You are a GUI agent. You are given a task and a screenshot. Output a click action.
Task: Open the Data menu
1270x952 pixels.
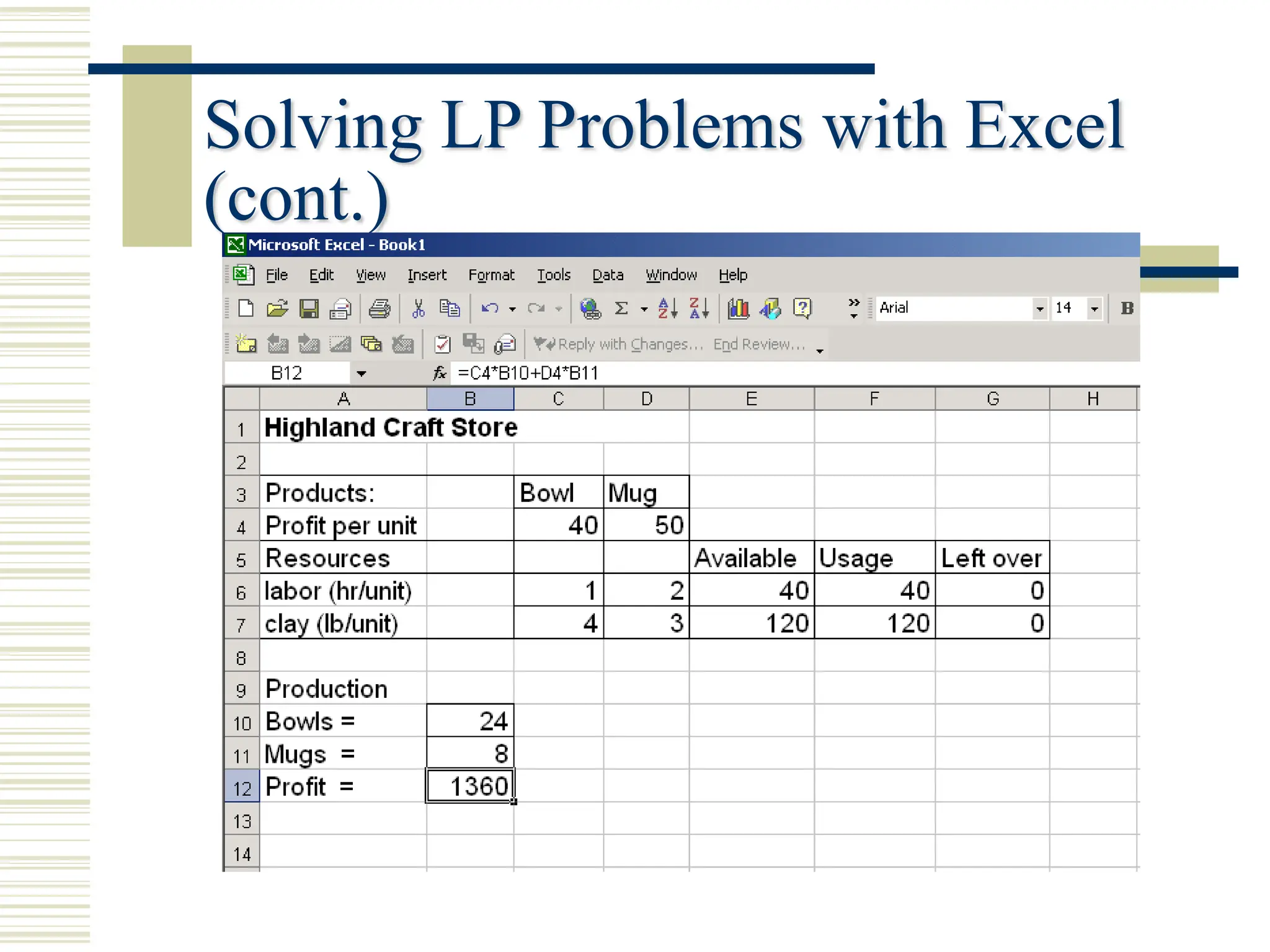(x=608, y=275)
